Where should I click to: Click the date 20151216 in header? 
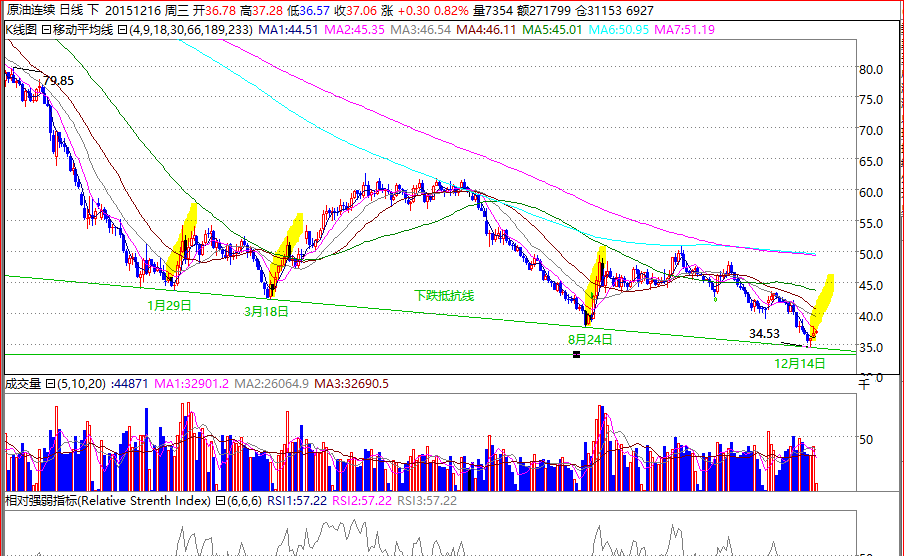click(133, 10)
